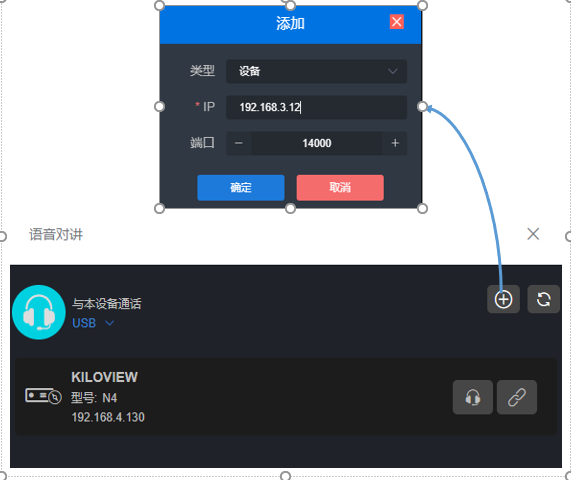
Task: Click the add device plus icon
Action: pyautogui.click(x=503, y=299)
